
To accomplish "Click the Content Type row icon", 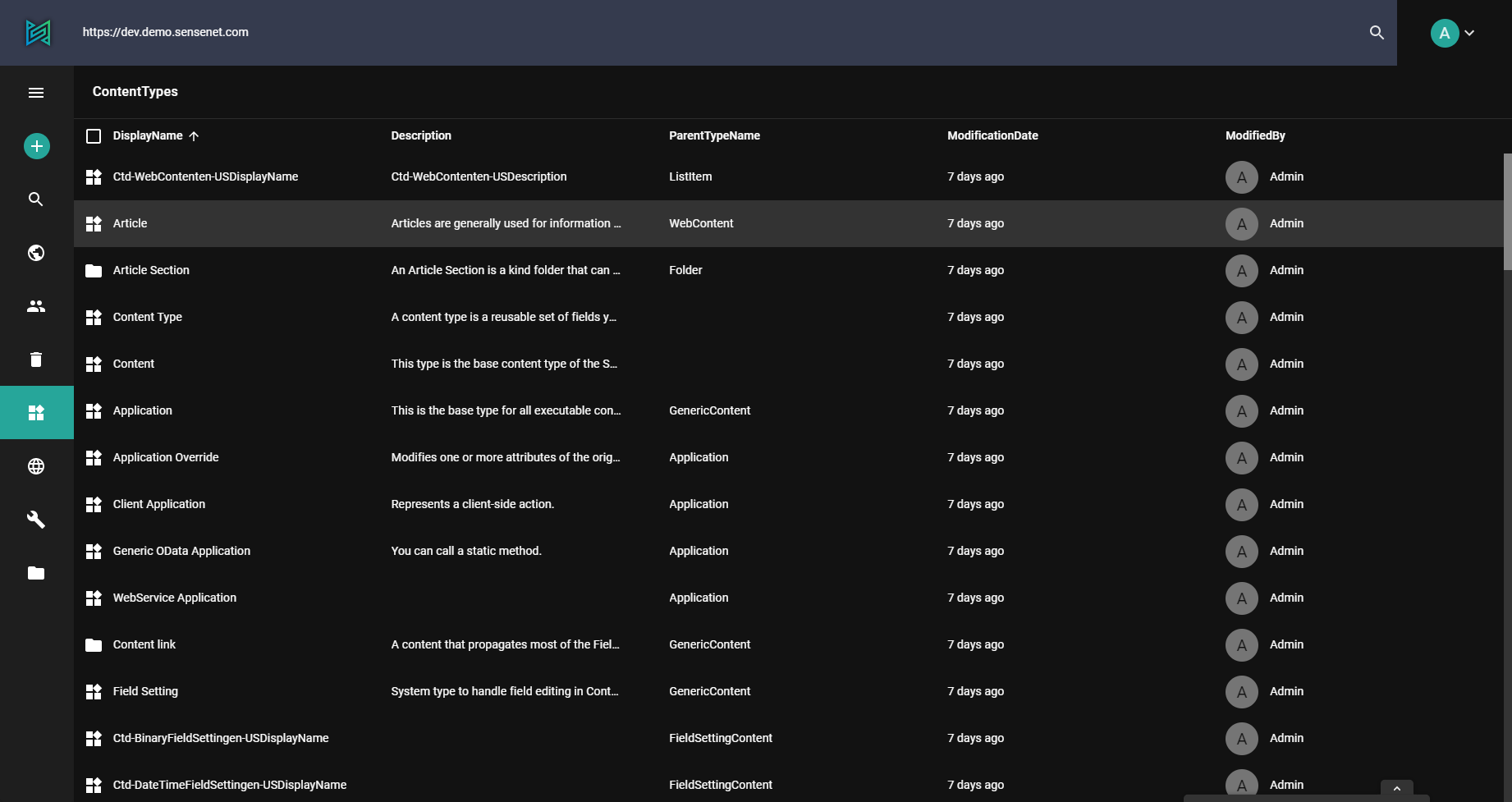I will (x=94, y=317).
